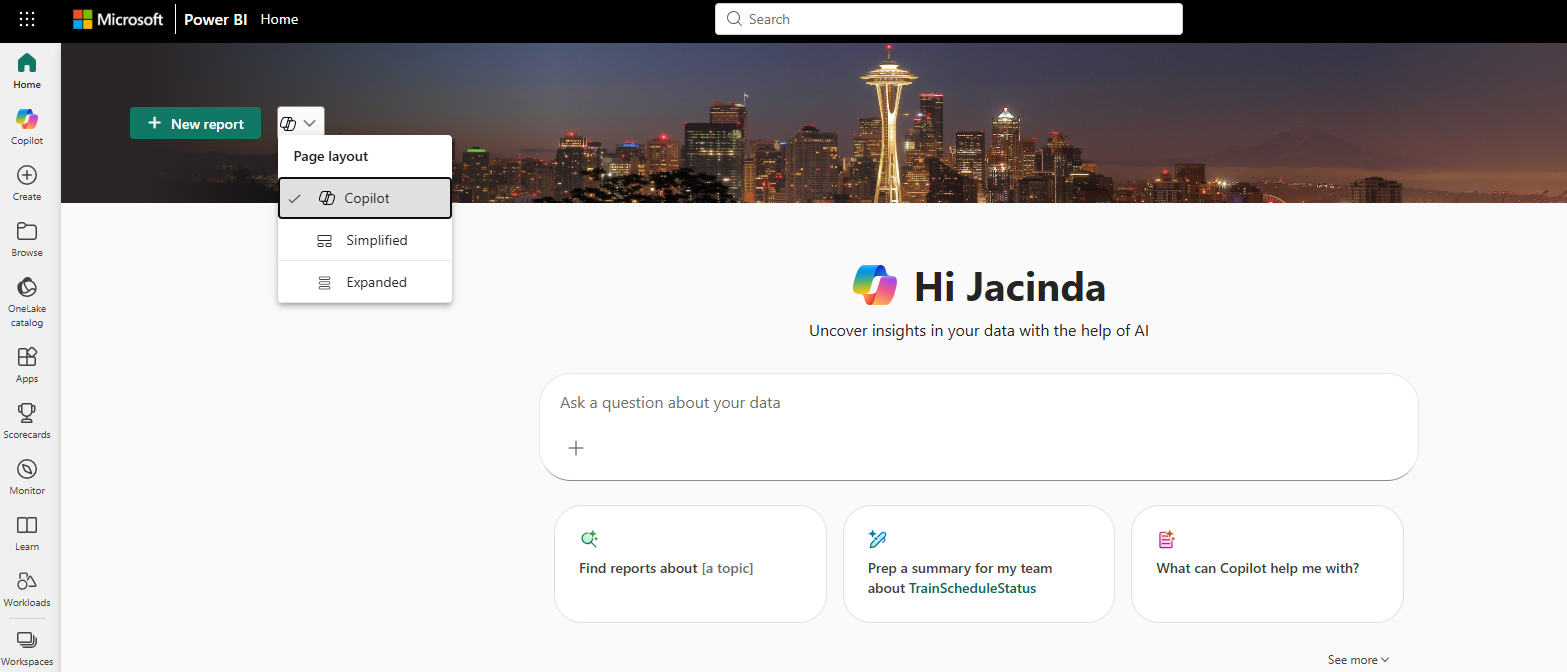Switch to Simplified page layout

point(365,240)
